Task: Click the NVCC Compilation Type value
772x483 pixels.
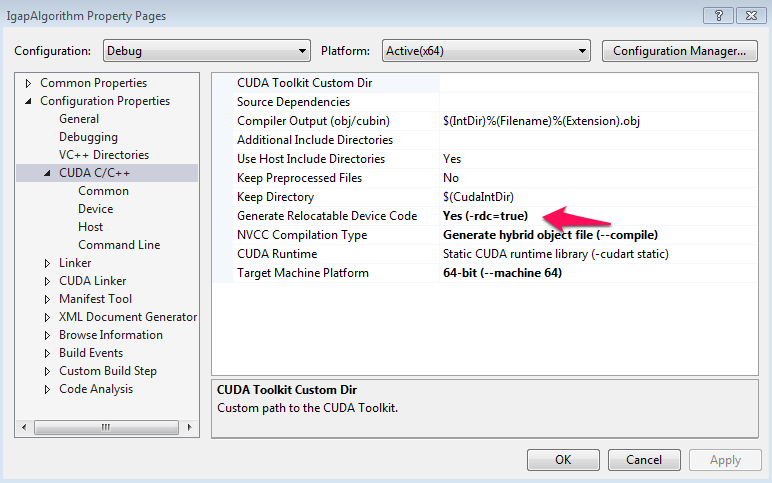Action: click(550, 235)
